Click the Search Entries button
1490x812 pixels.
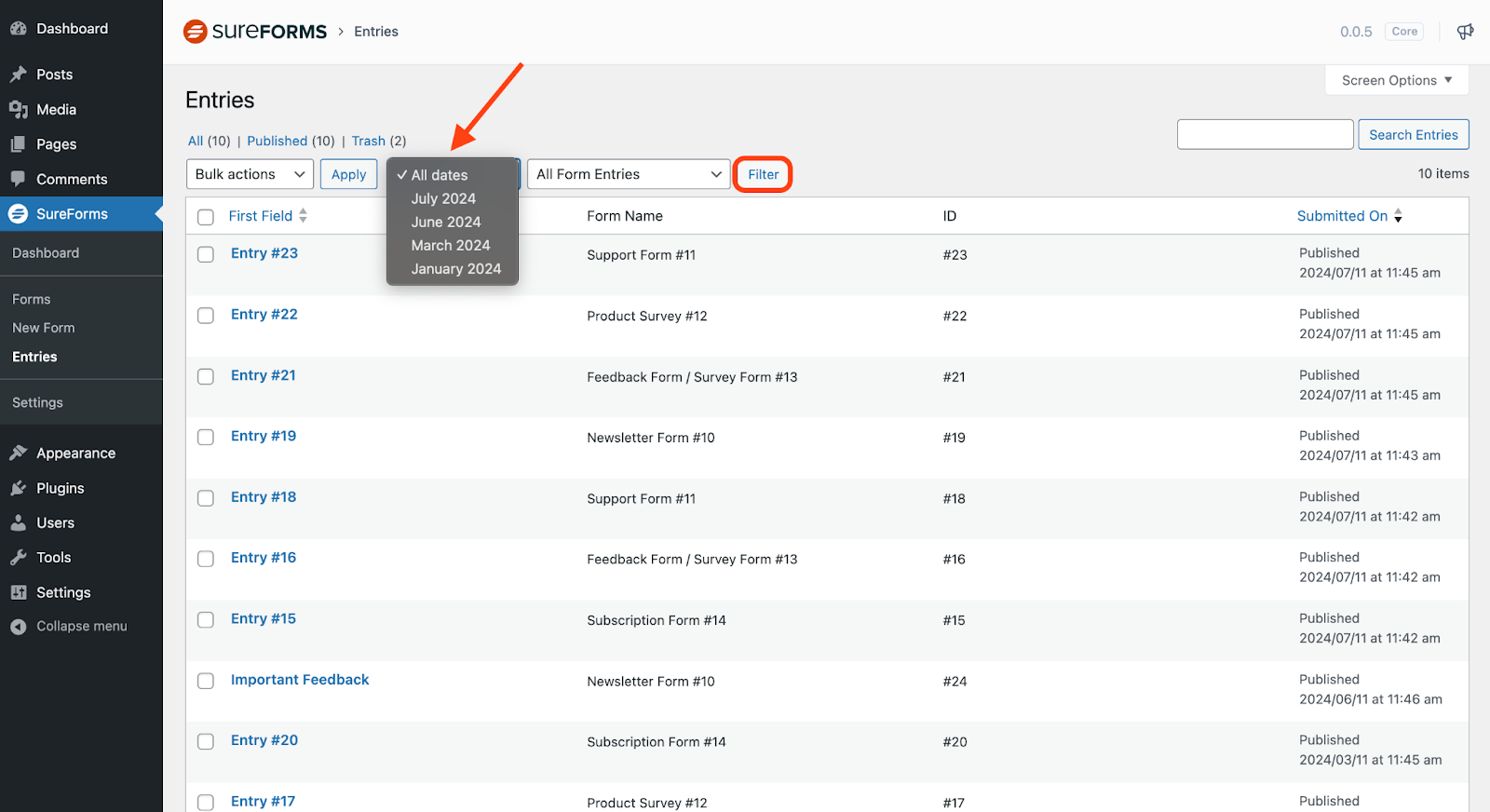1413,134
